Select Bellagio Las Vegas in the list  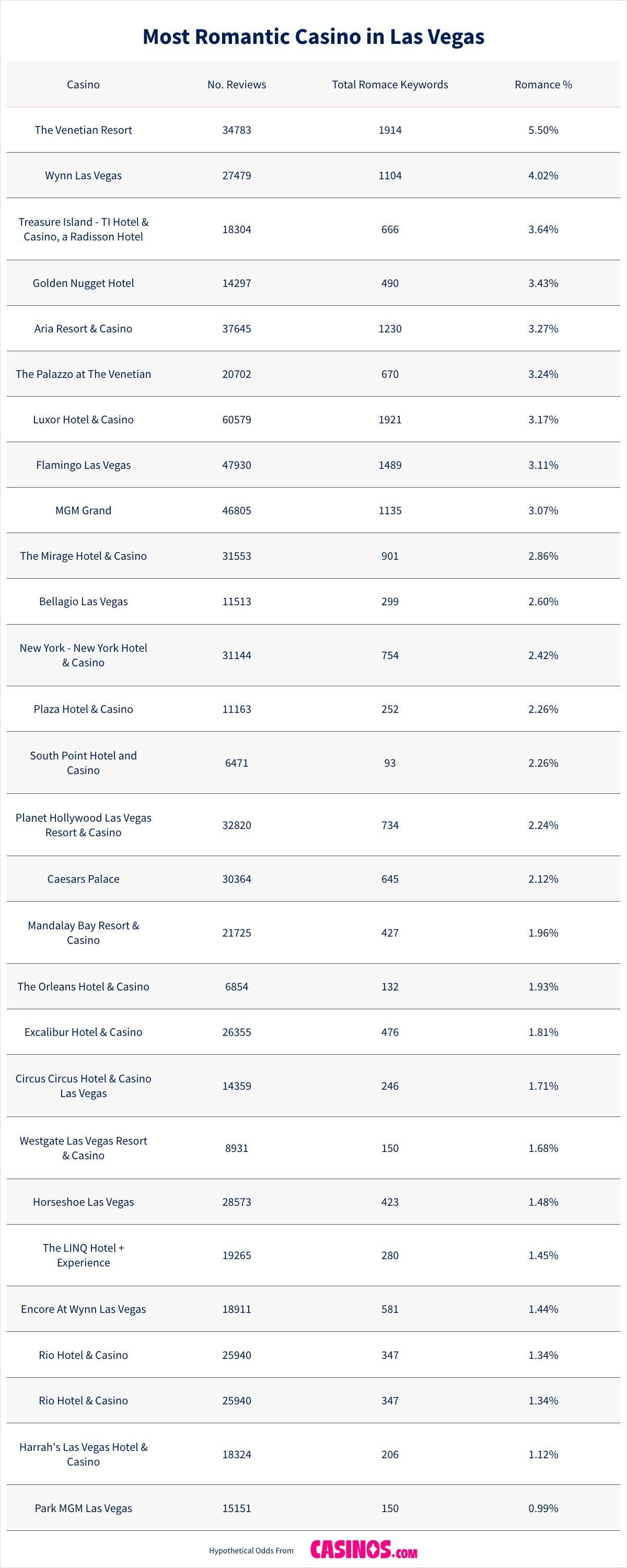84,602
